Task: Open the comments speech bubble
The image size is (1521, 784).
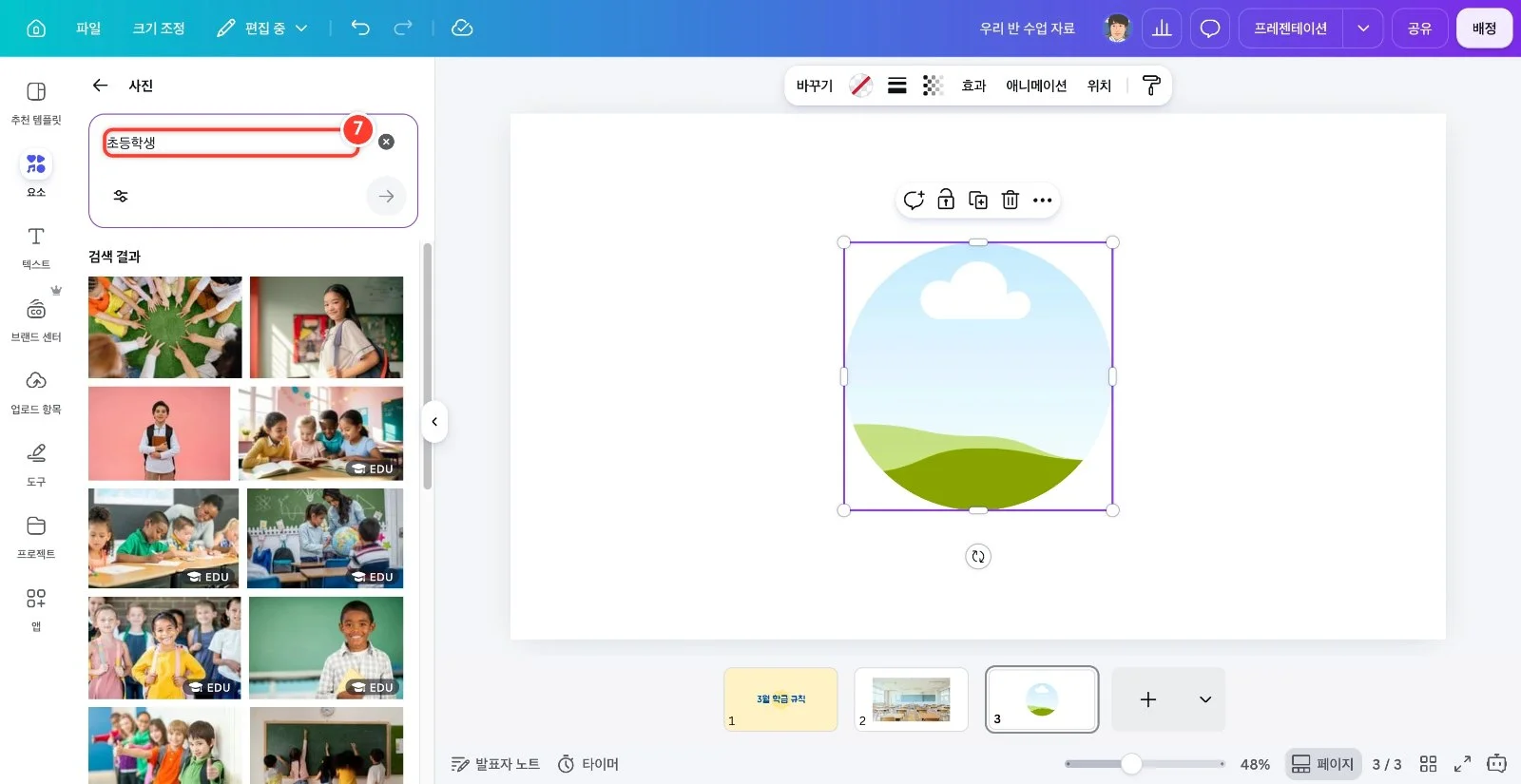Action: tap(1210, 29)
